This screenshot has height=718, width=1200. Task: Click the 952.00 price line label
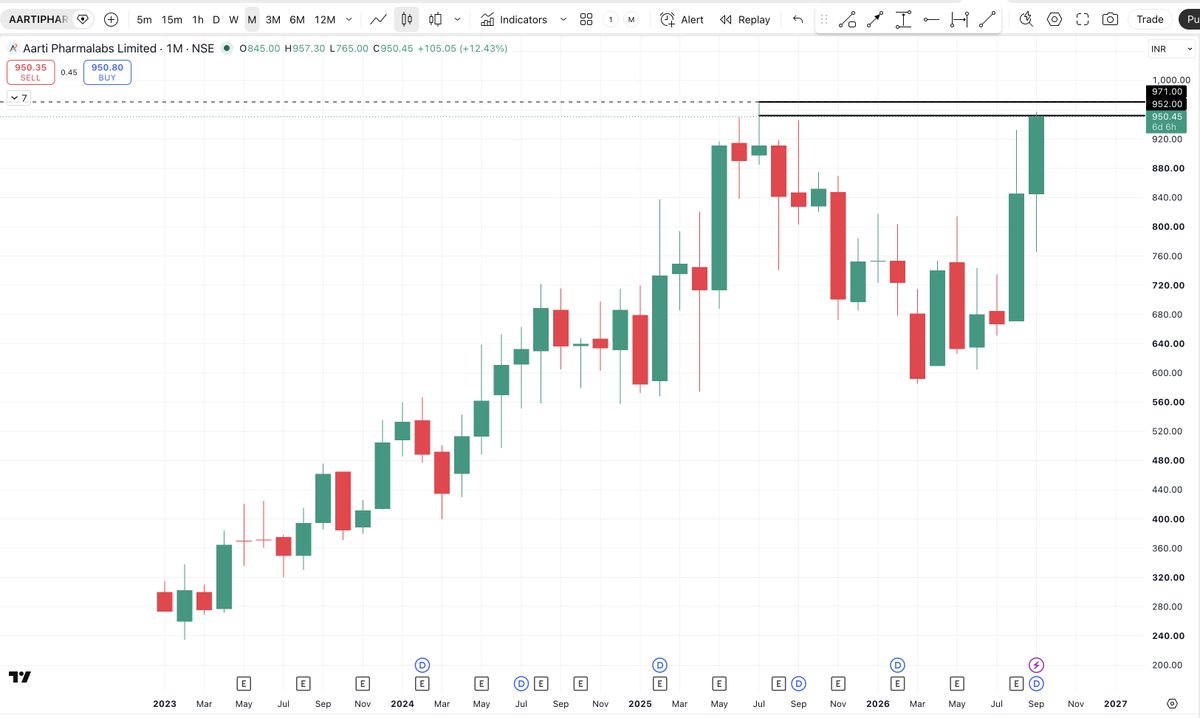tap(1167, 104)
